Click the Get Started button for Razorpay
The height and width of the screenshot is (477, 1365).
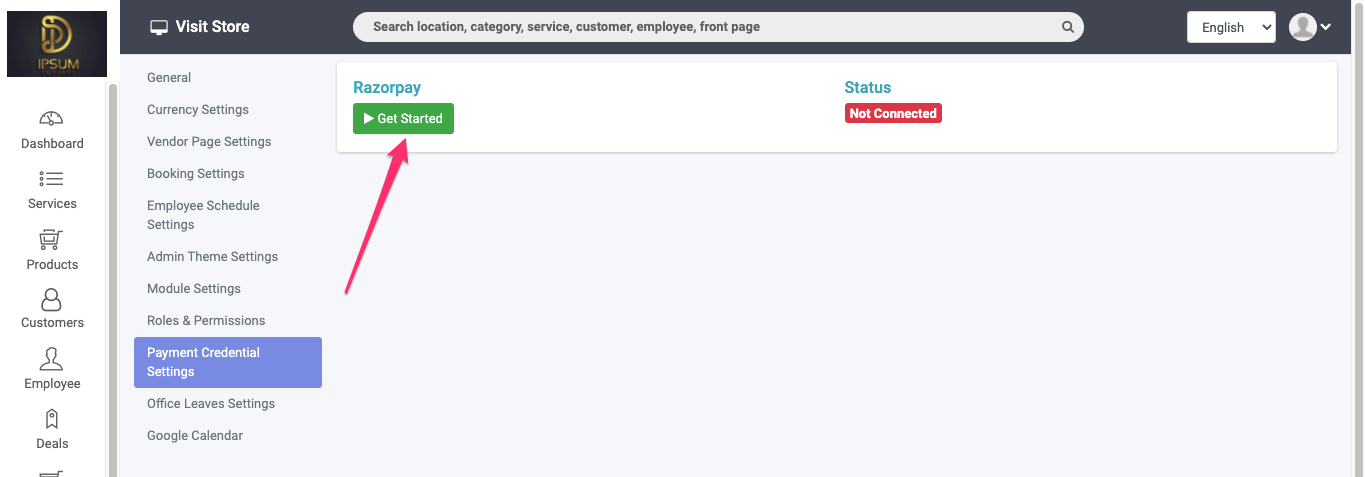pos(403,118)
